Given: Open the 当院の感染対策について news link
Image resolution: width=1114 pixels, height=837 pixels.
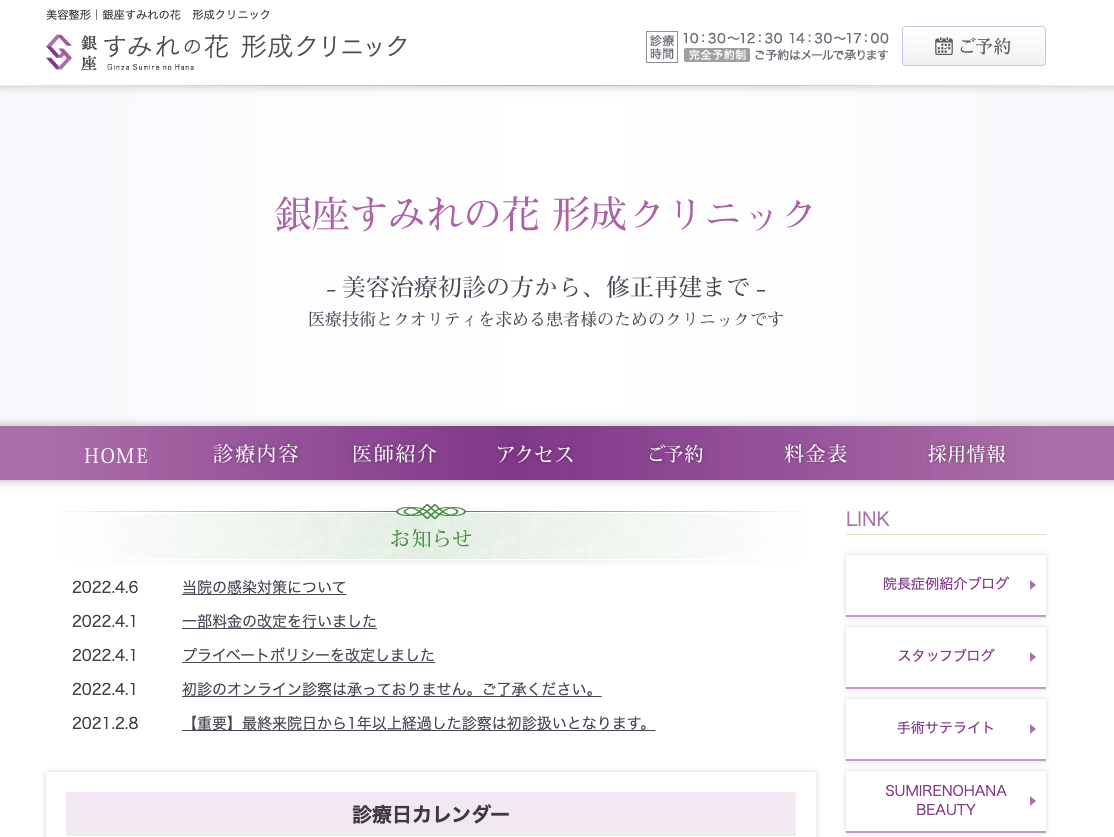Looking at the screenshot, I should pos(263,587).
